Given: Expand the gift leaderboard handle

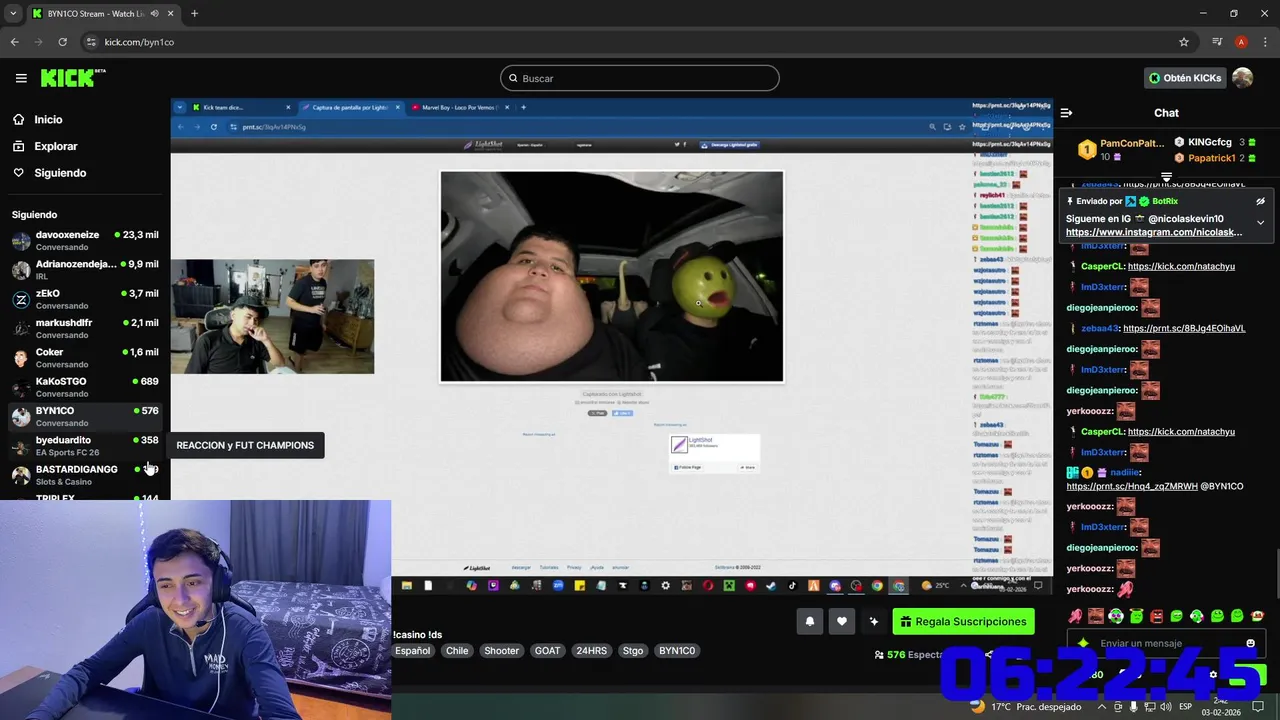Looking at the screenshot, I should tap(1166, 177).
